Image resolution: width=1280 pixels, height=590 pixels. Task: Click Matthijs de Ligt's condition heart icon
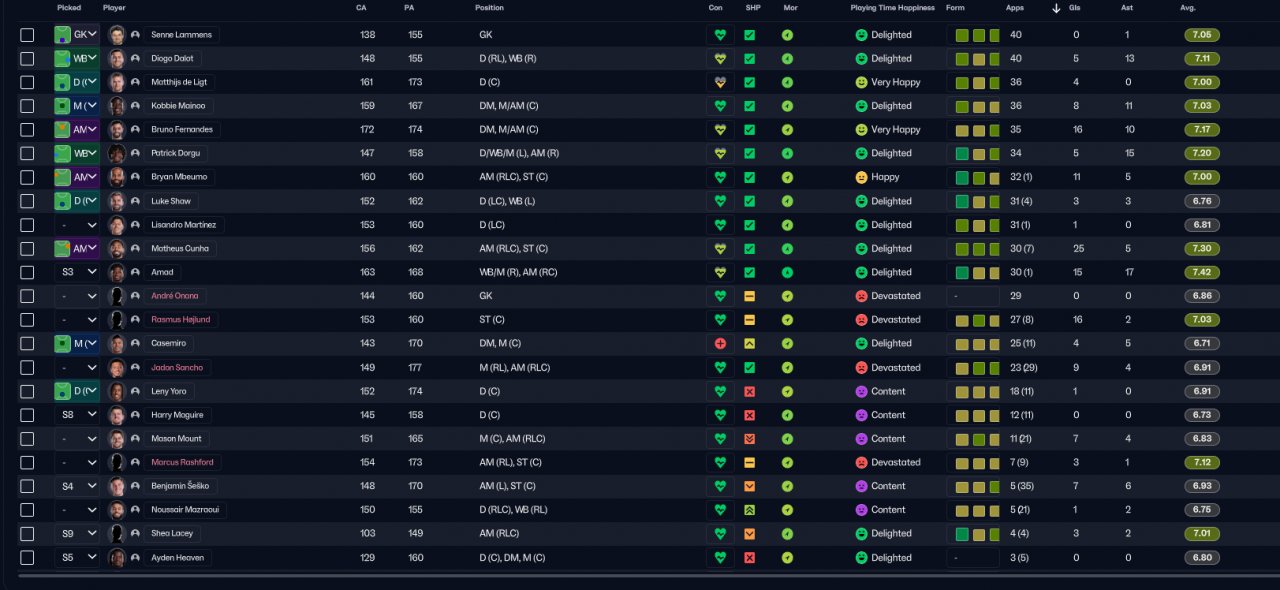pyautogui.click(x=720, y=82)
